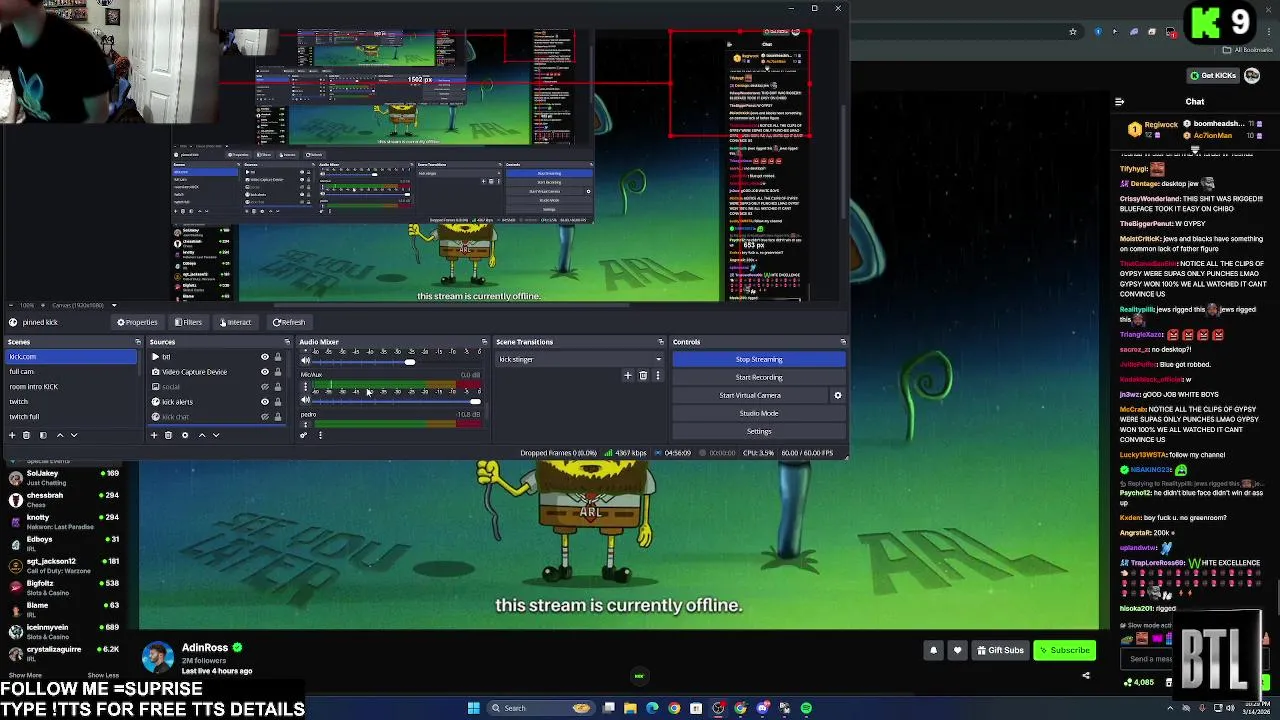
Task: Open scene filters icon in Scenes toolbar
Action: 43,435
